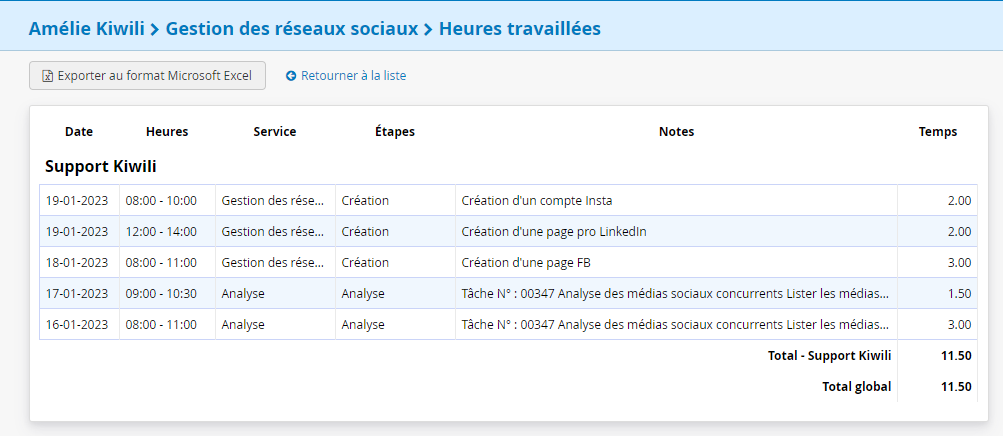Viewport: 1003px width, 436px height.
Task: Open Amélie Kiwili breadcrumb link
Action: coord(86,29)
